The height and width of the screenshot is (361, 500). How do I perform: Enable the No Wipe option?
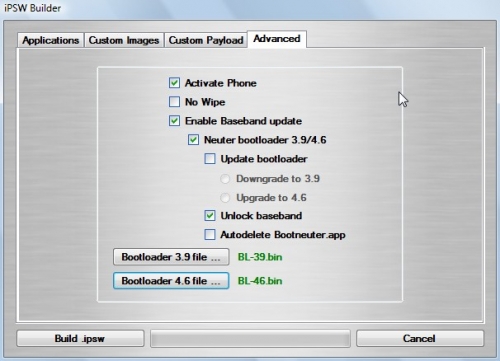174,102
